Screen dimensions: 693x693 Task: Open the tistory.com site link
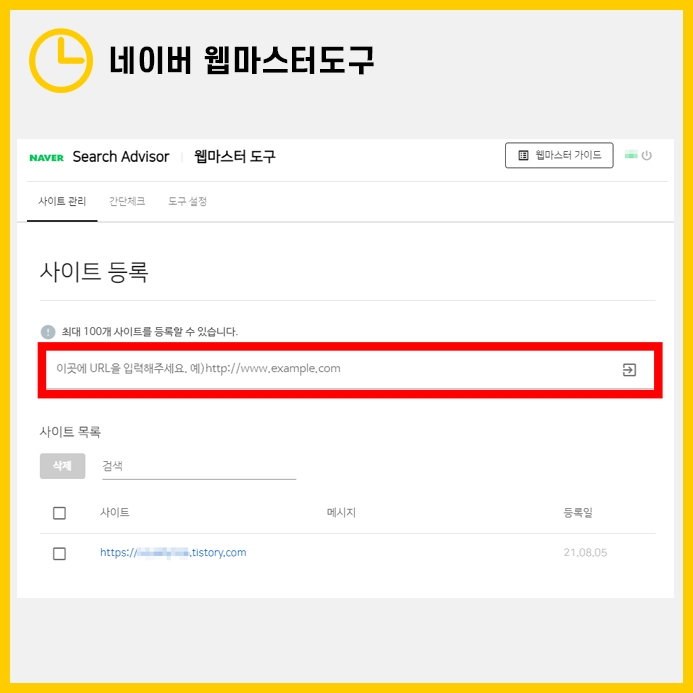[x=173, y=552]
